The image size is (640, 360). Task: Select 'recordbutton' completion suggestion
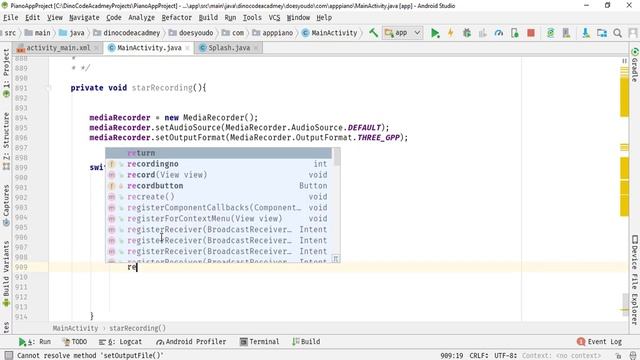pyautogui.click(x=219, y=186)
